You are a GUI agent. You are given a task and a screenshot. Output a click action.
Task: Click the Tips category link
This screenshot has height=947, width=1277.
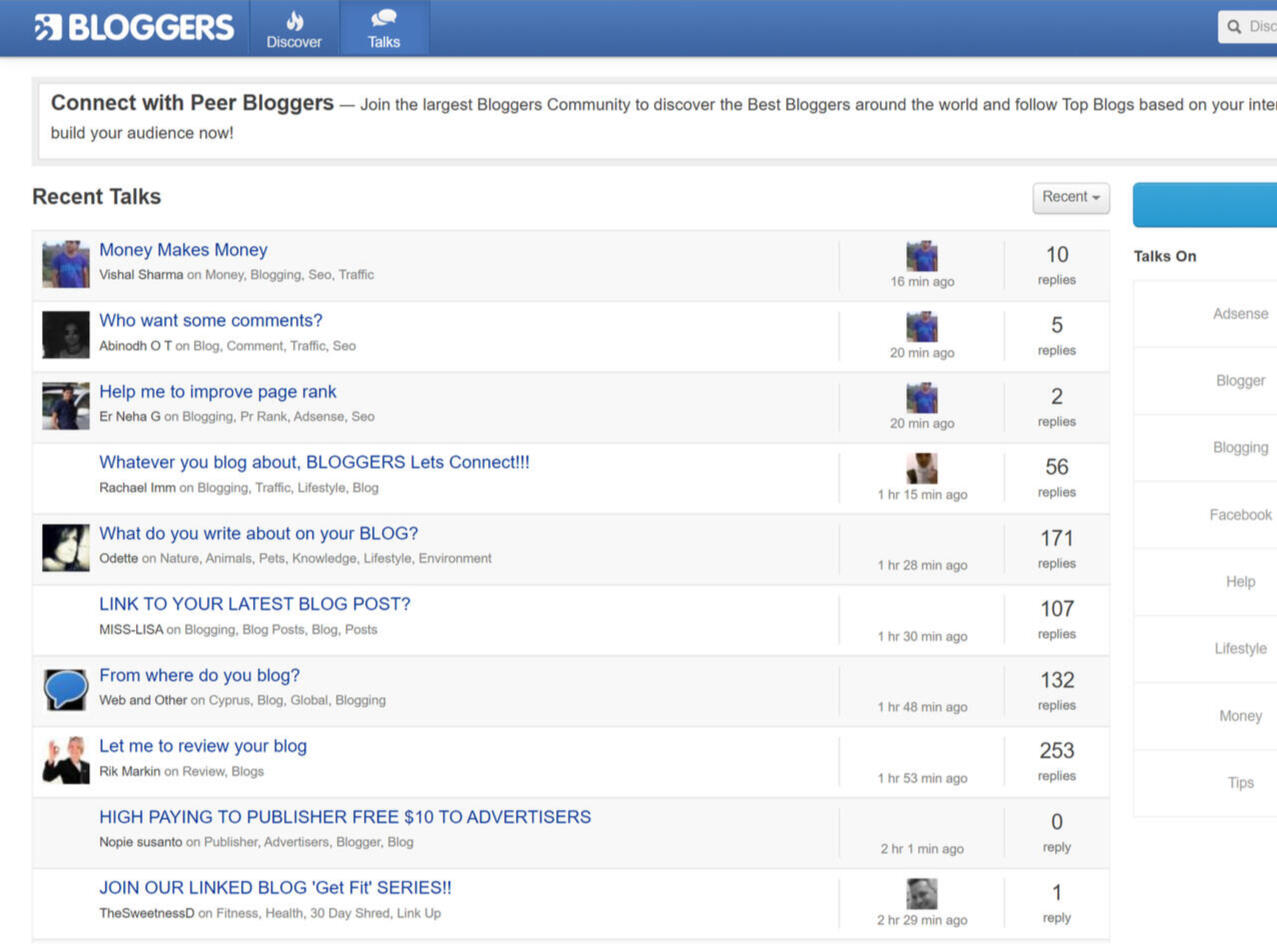1240,783
